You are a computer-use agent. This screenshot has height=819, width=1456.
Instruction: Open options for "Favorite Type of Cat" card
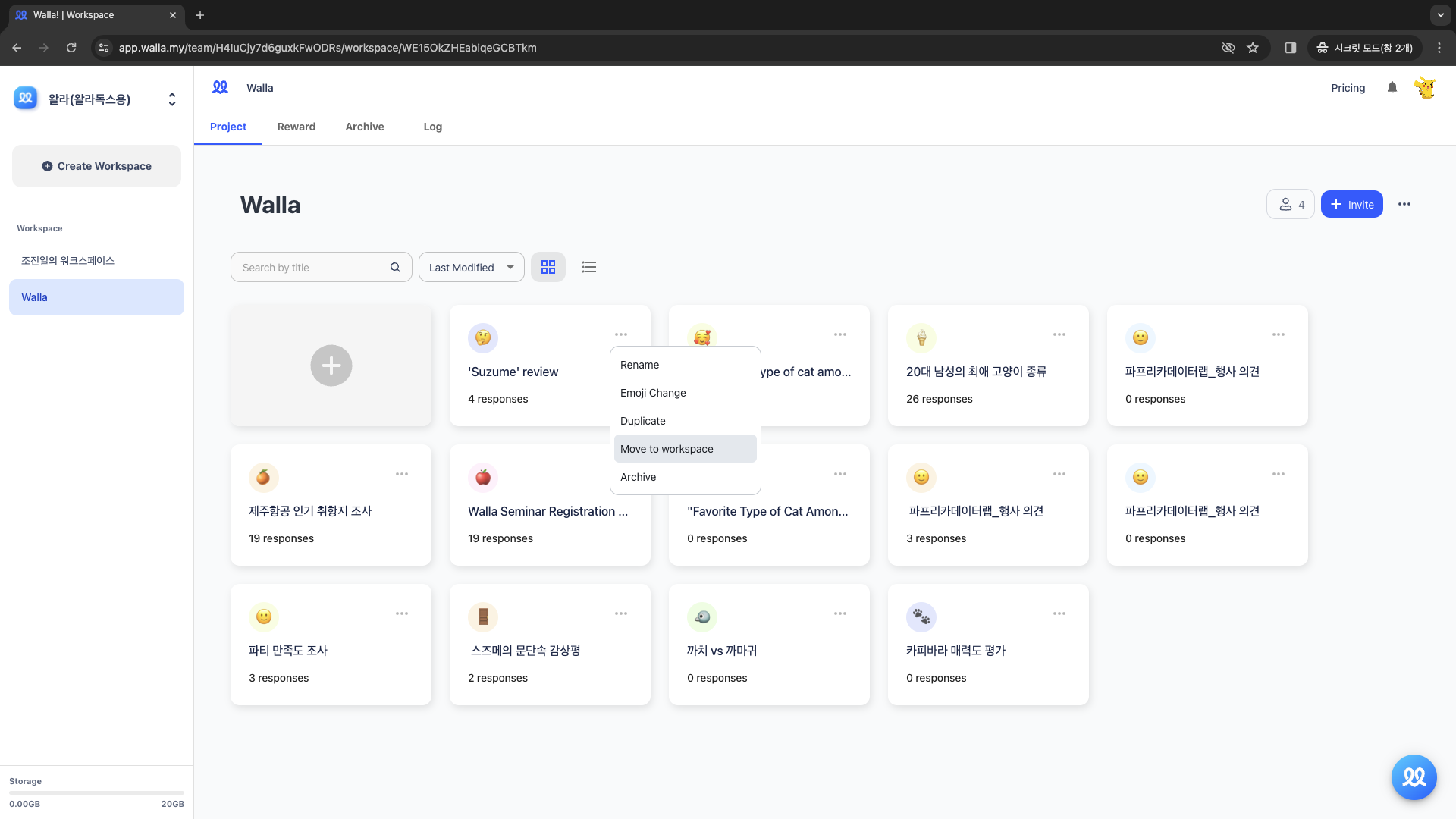pyautogui.click(x=840, y=474)
